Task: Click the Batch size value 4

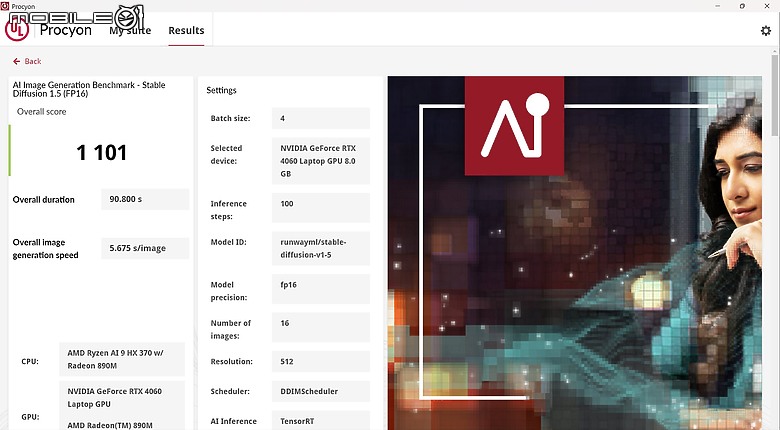Action: [321, 118]
